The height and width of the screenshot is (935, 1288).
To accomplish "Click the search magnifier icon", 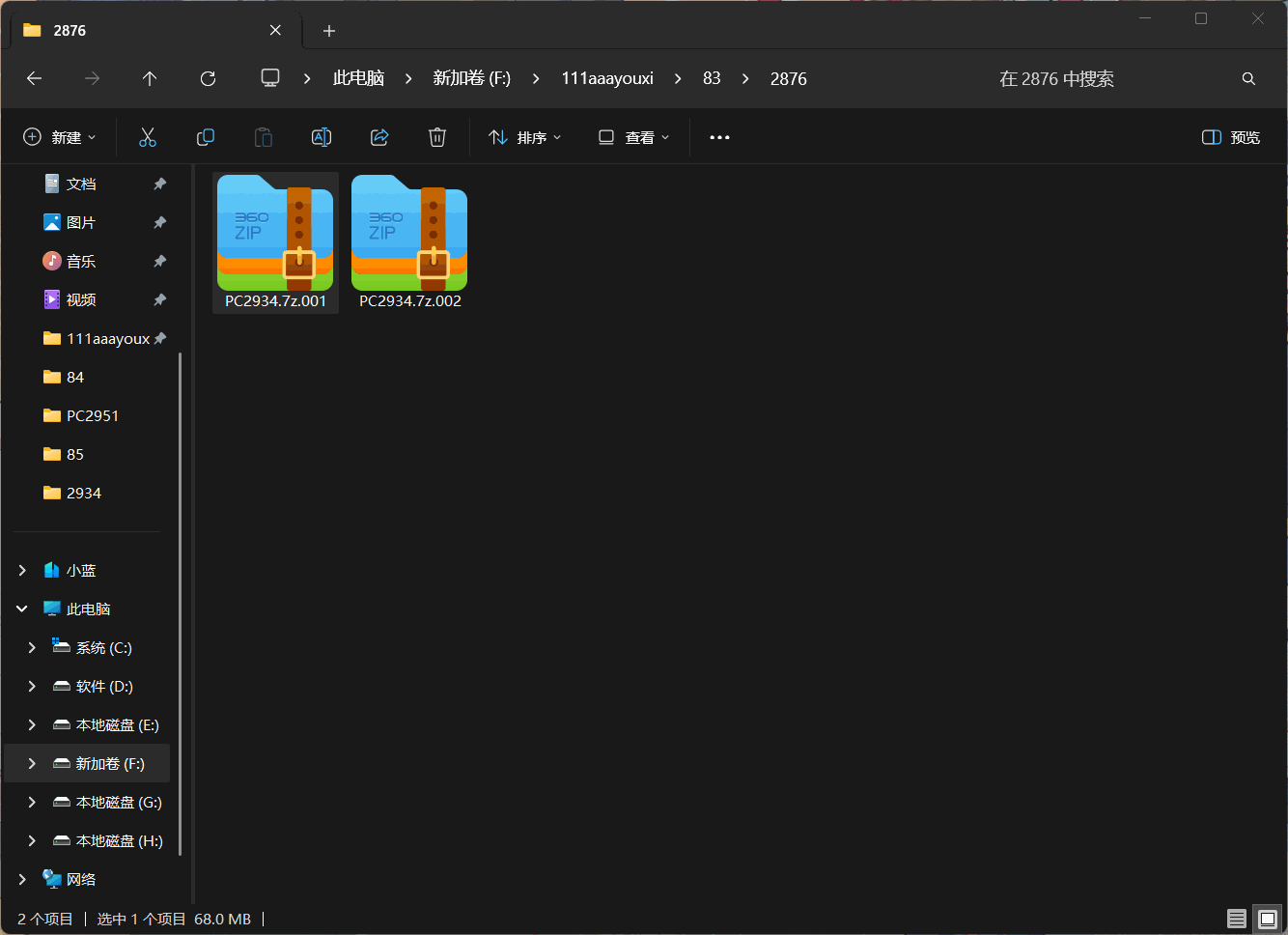I will coord(1247,78).
